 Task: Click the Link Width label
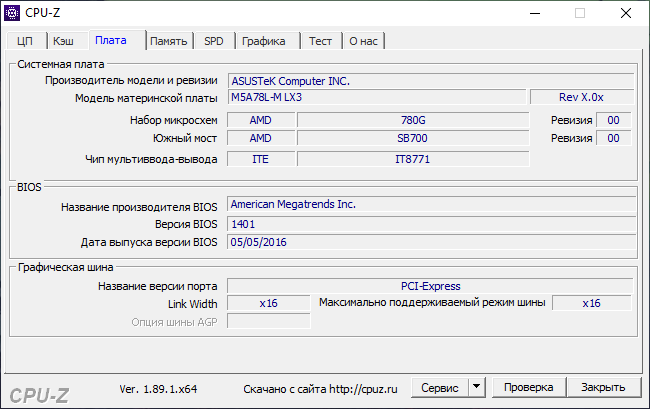coord(192,304)
